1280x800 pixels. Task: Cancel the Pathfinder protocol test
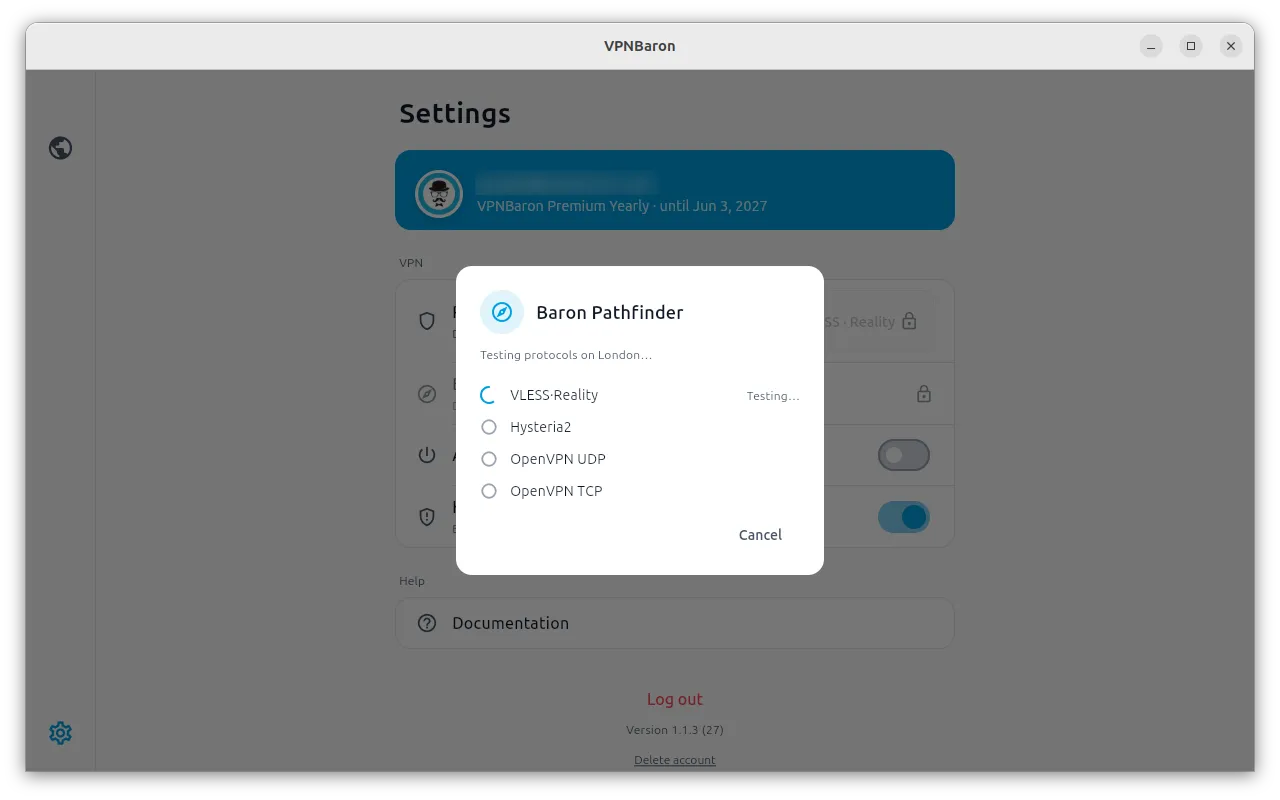(x=760, y=535)
